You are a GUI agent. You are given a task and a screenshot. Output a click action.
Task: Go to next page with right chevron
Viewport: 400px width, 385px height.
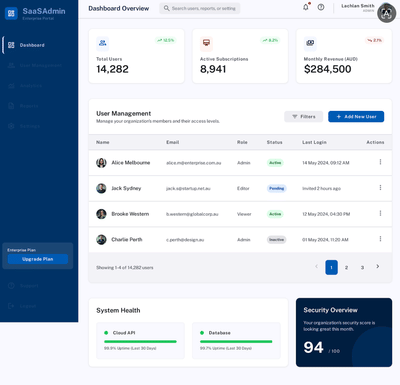(x=378, y=266)
